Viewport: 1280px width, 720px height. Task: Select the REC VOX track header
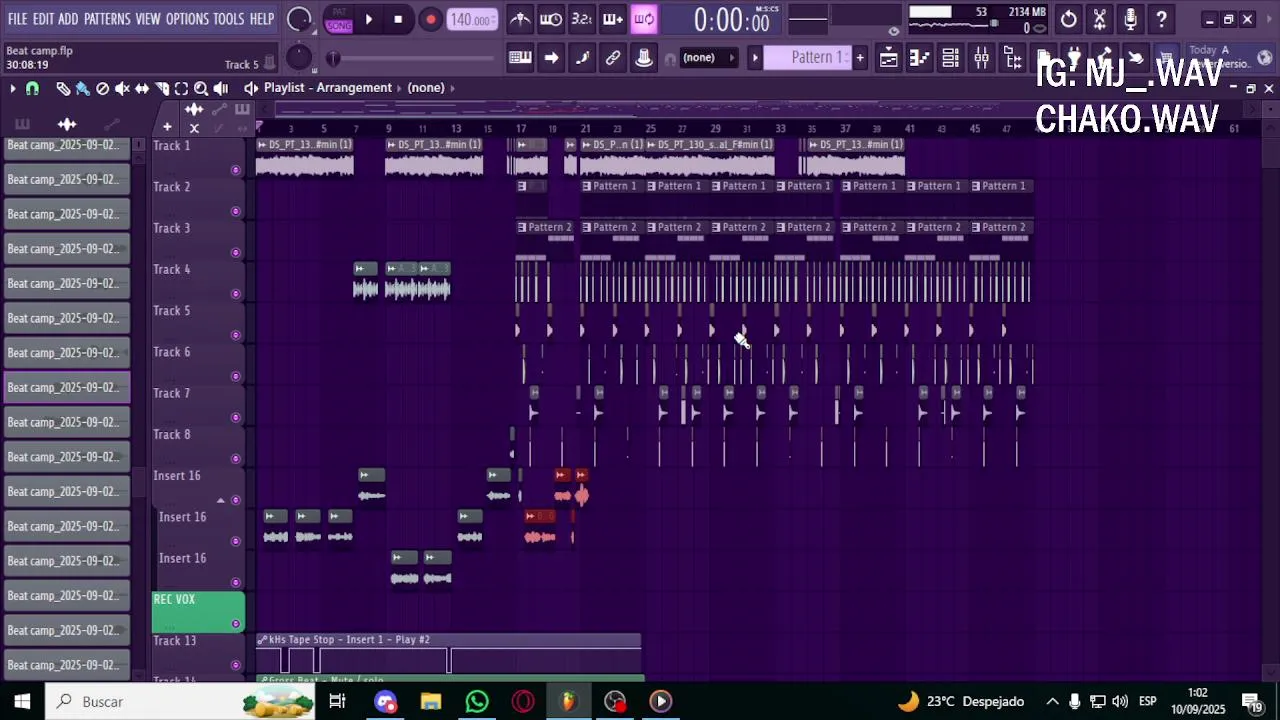(x=197, y=612)
